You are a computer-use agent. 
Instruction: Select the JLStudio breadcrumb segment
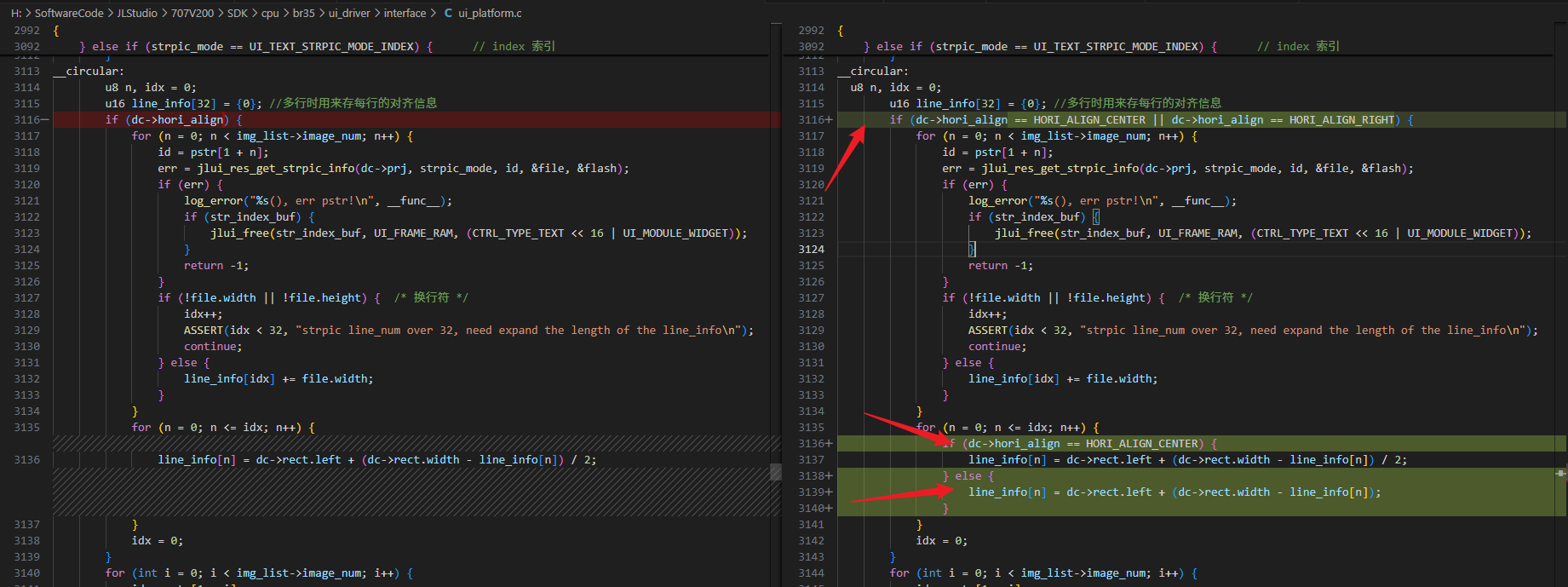(x=137, y=13)
